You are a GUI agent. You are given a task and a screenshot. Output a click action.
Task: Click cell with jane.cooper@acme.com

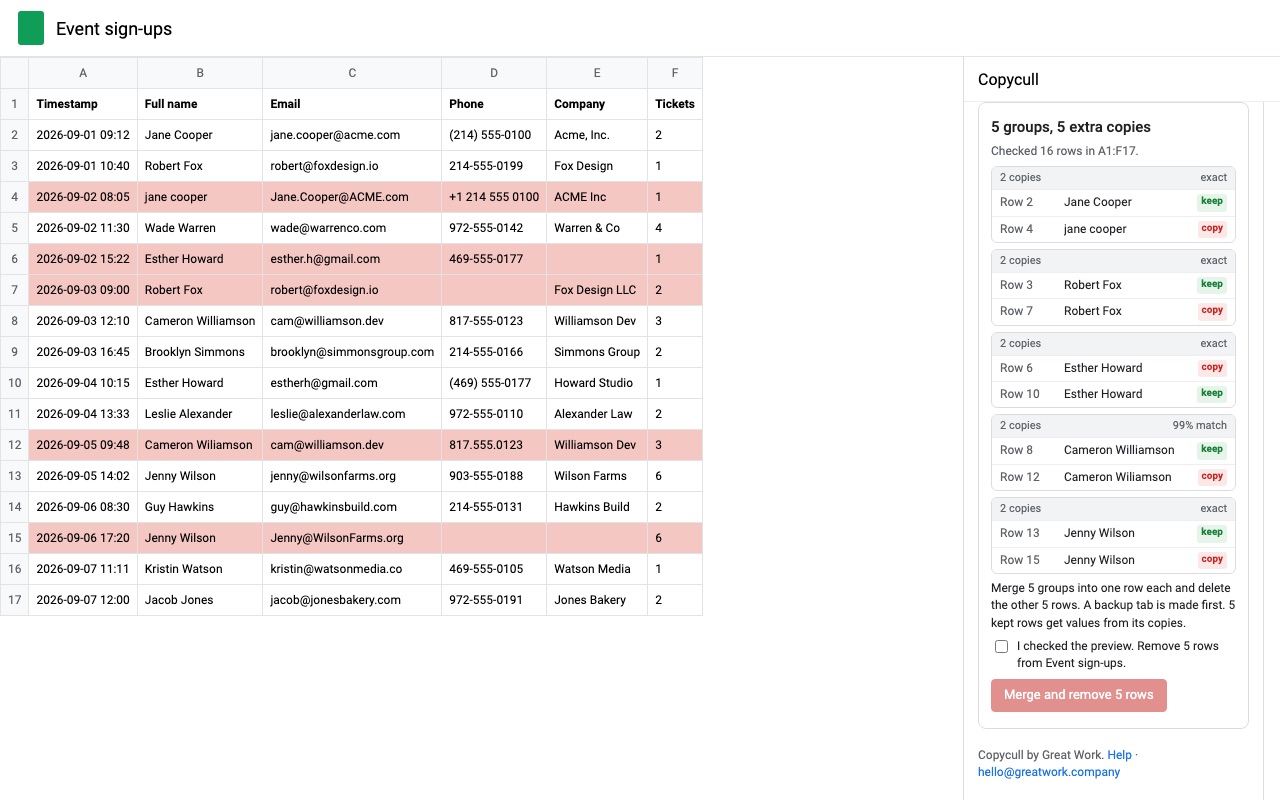click(352, 135)
